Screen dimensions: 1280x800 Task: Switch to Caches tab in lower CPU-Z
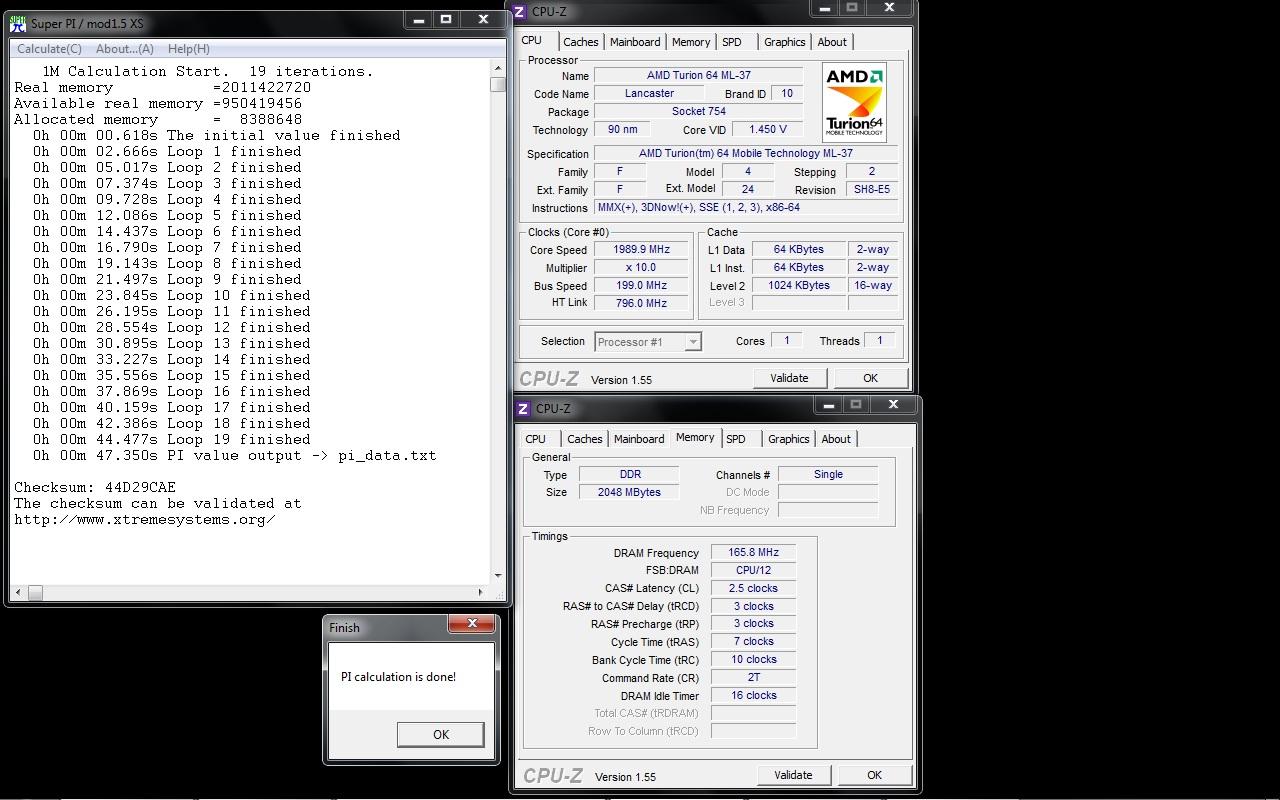(x=584, y=439)
